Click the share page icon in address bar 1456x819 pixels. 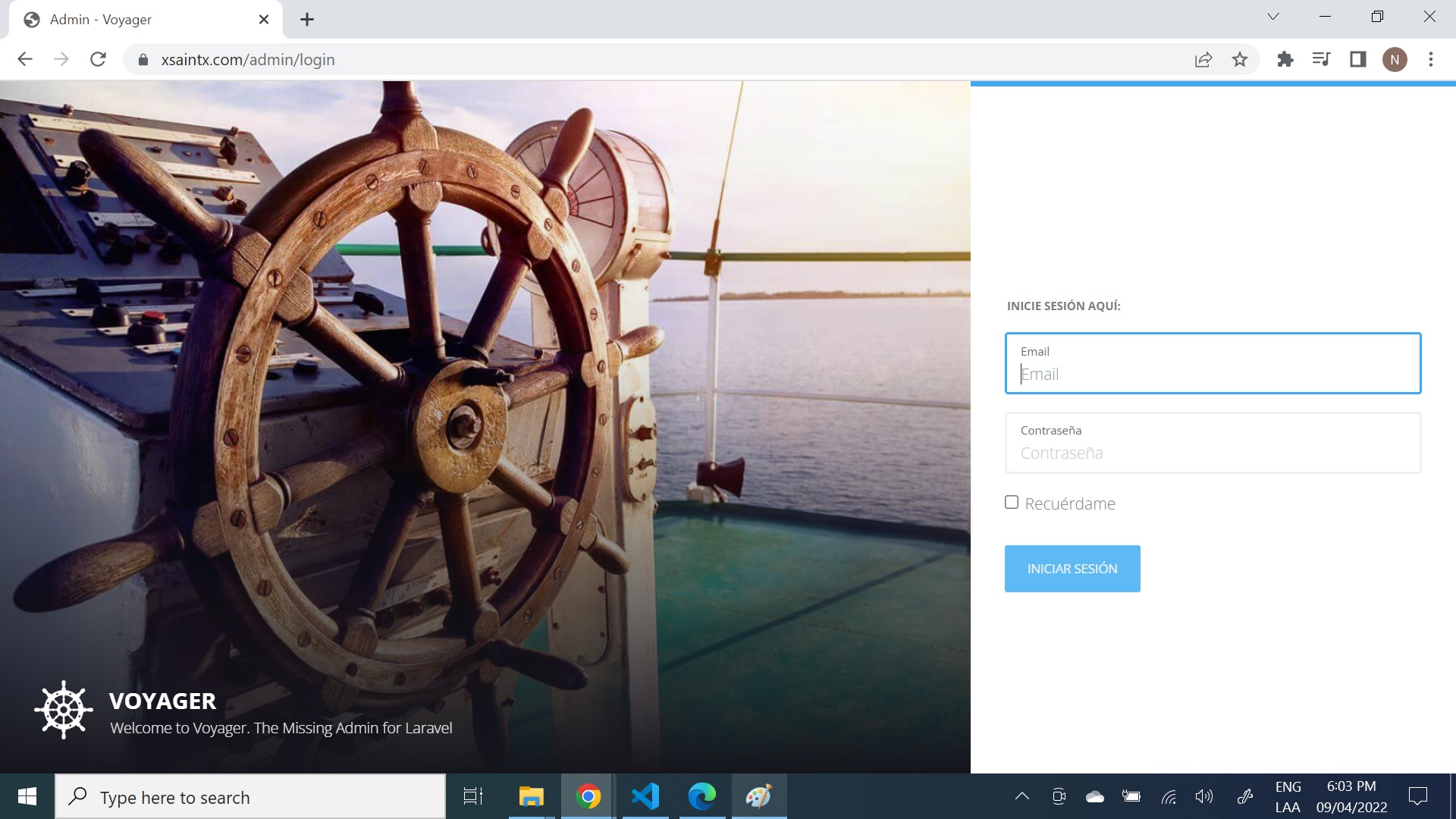point(1203,59)
